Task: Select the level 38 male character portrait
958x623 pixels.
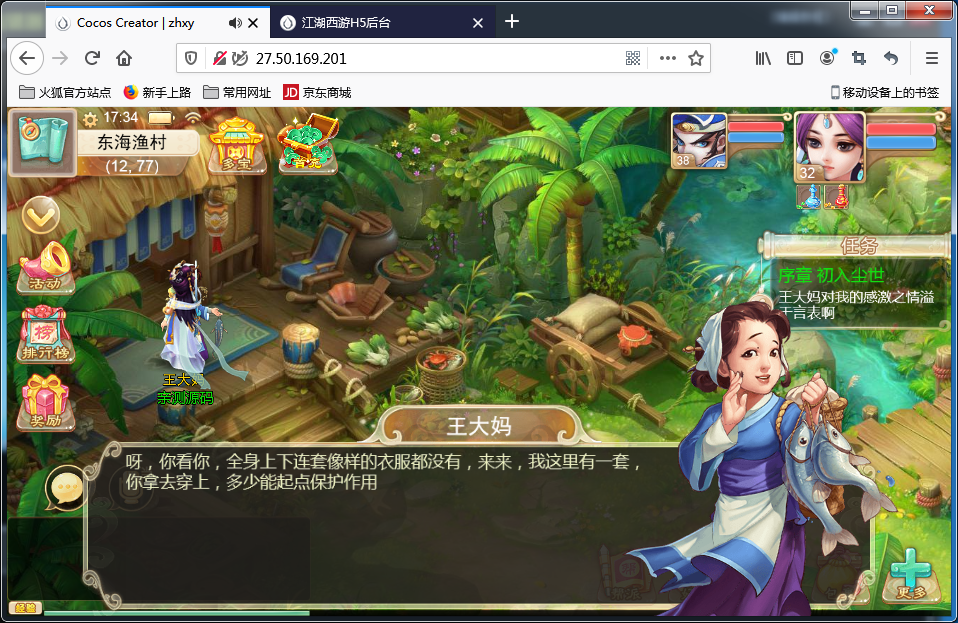Action: click(x=699, y=140)
